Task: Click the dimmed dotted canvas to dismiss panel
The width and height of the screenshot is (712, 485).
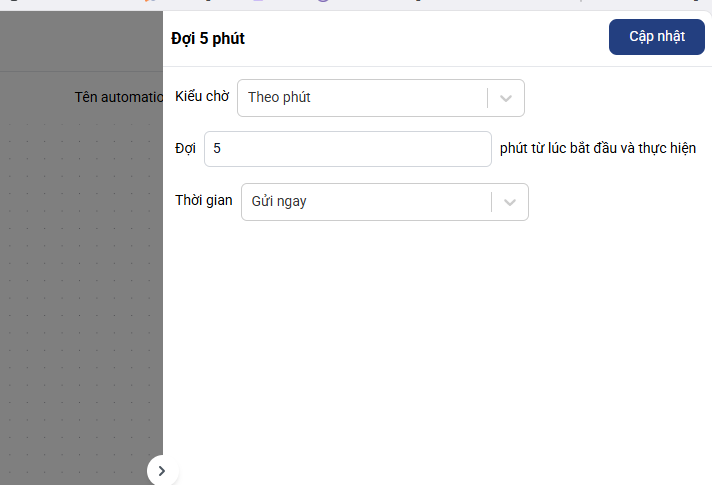Action: pos(80,300)
